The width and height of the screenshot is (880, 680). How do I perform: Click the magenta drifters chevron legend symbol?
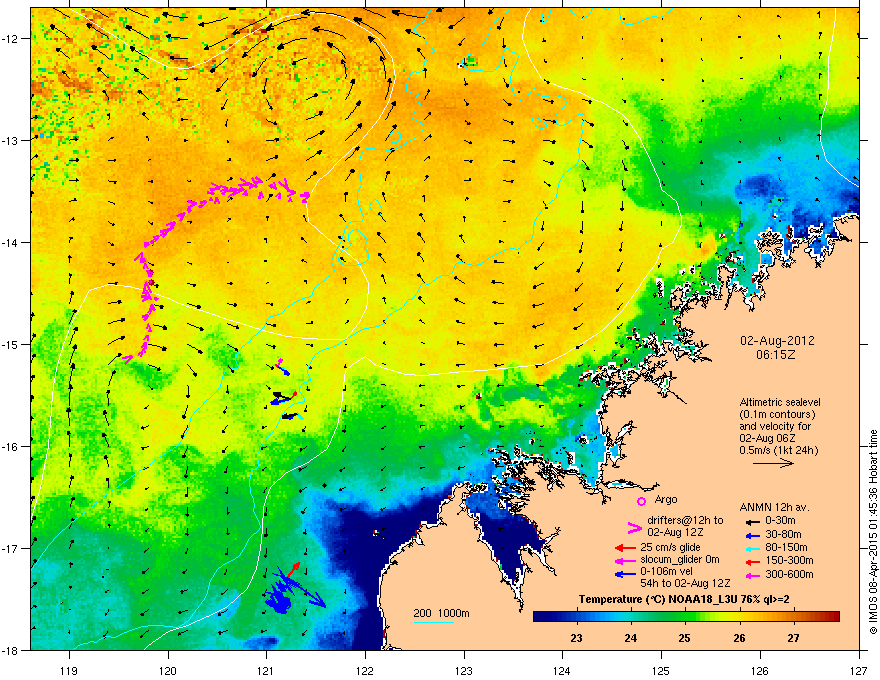coord(634,527)
